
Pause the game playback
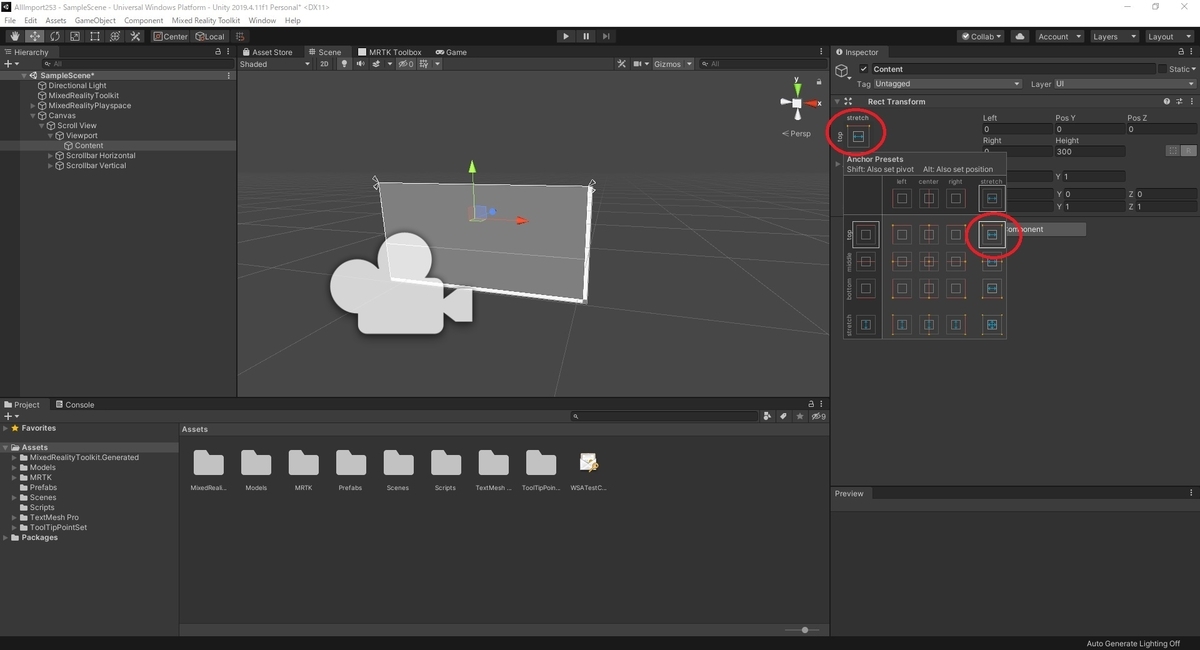[x=586, y=36]
